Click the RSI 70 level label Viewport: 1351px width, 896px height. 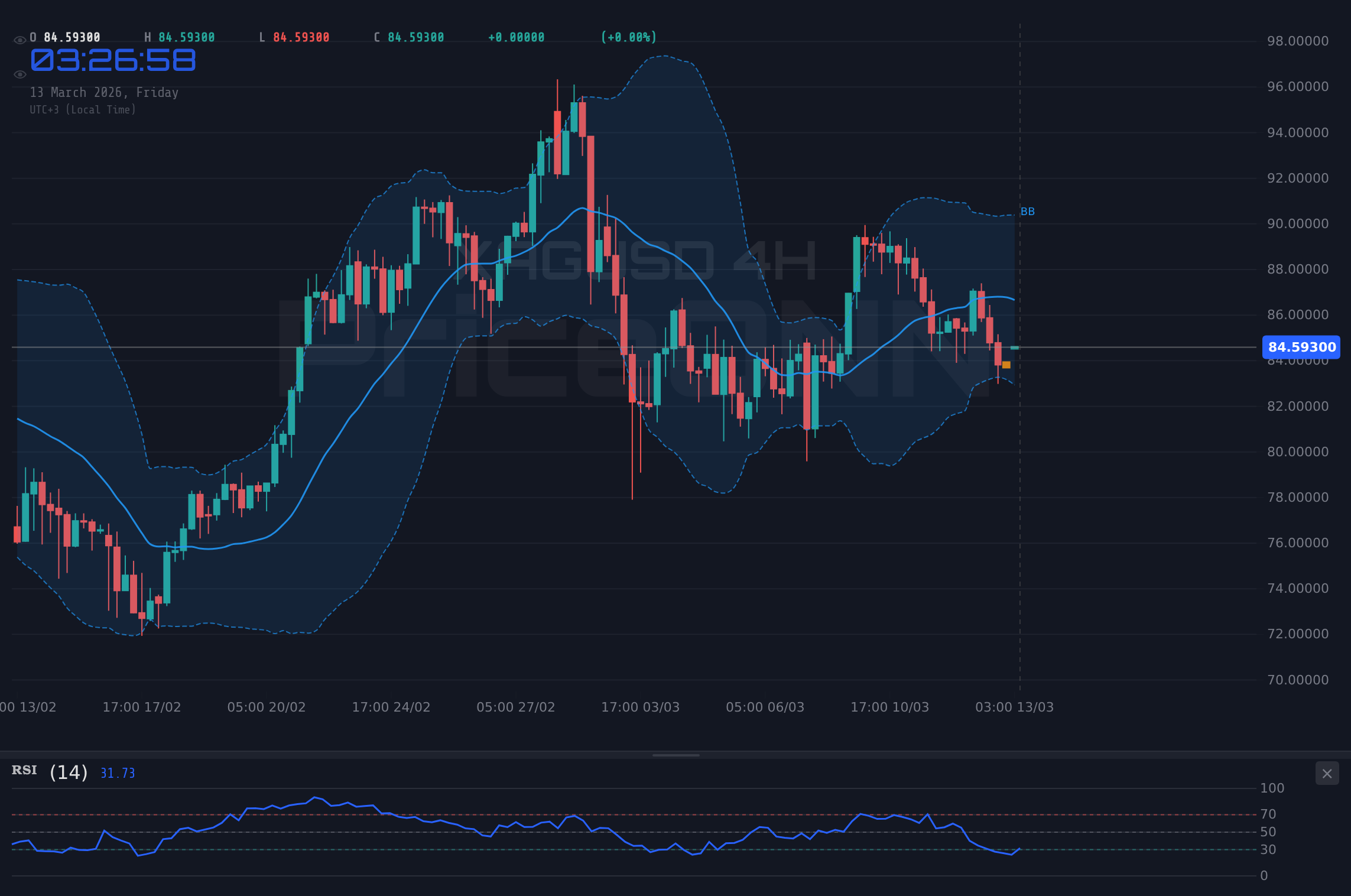[x=1268, y=814]
